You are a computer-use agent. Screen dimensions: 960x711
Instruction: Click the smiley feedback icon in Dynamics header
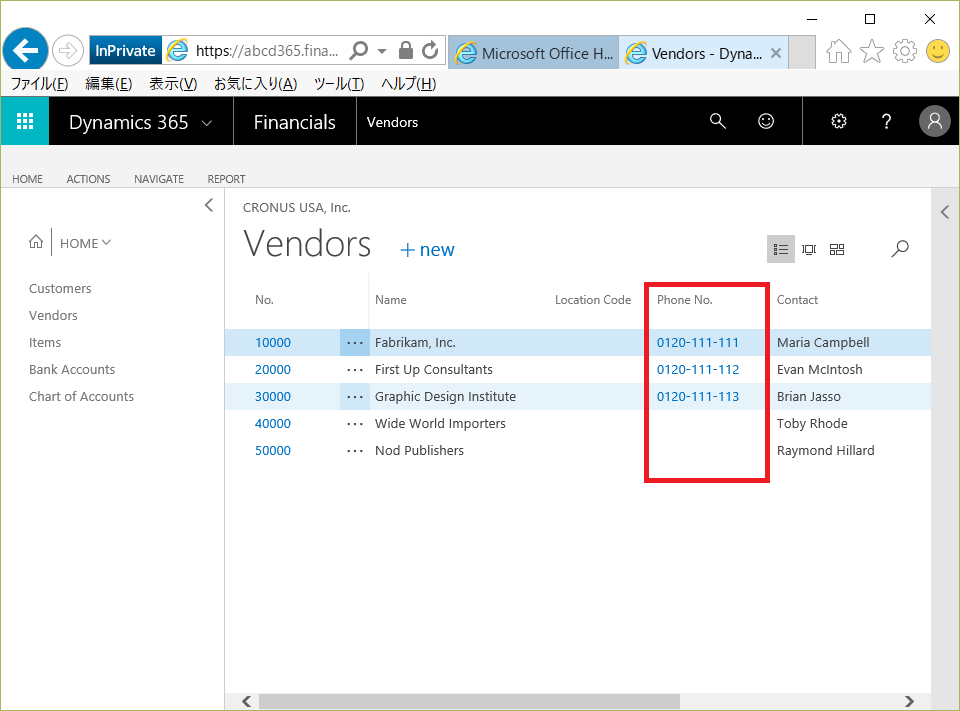coord(766,121)
